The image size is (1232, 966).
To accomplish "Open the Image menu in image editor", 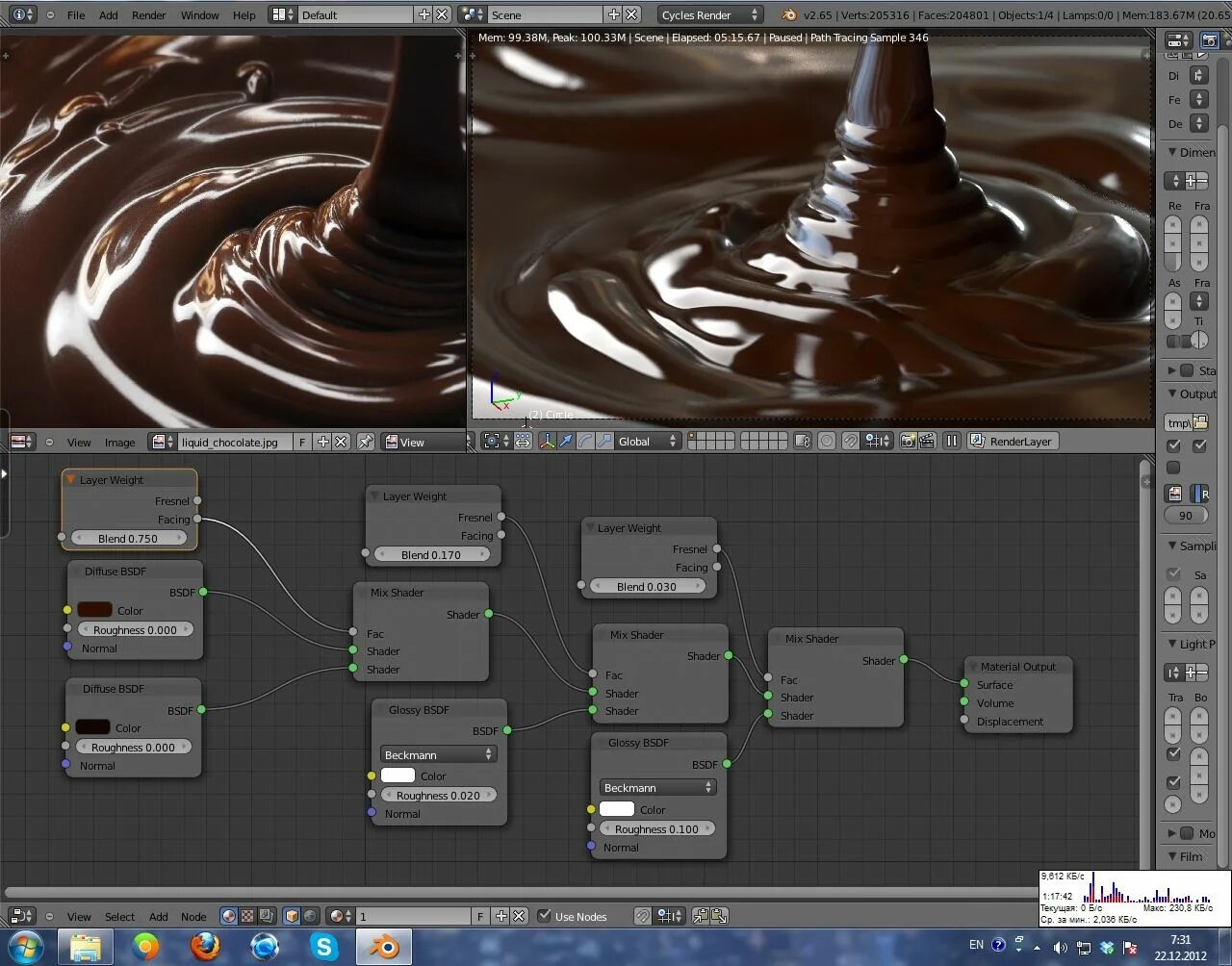I will [119, 443].
